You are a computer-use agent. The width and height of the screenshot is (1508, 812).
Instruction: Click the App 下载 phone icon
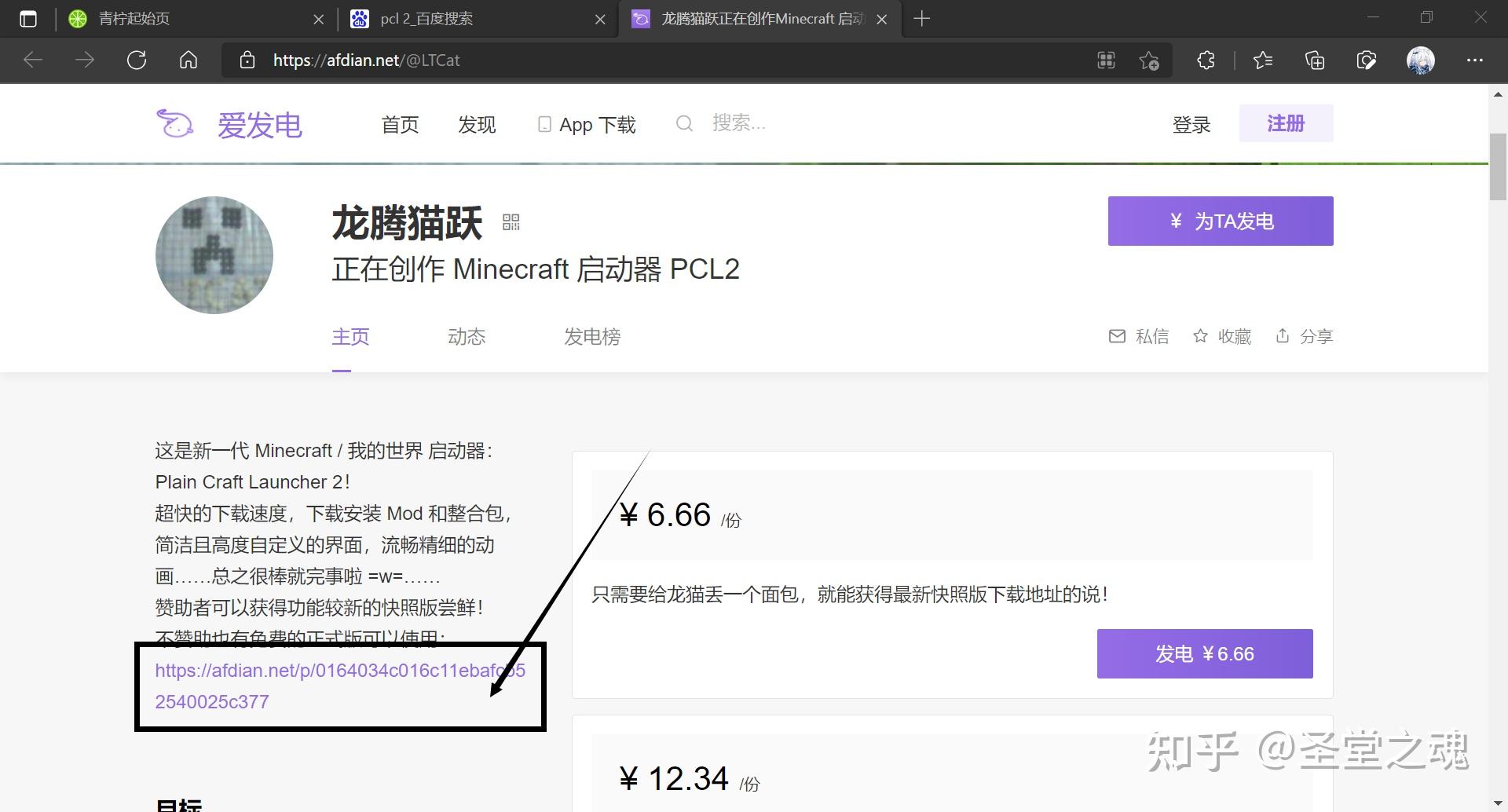click(544, 123)
